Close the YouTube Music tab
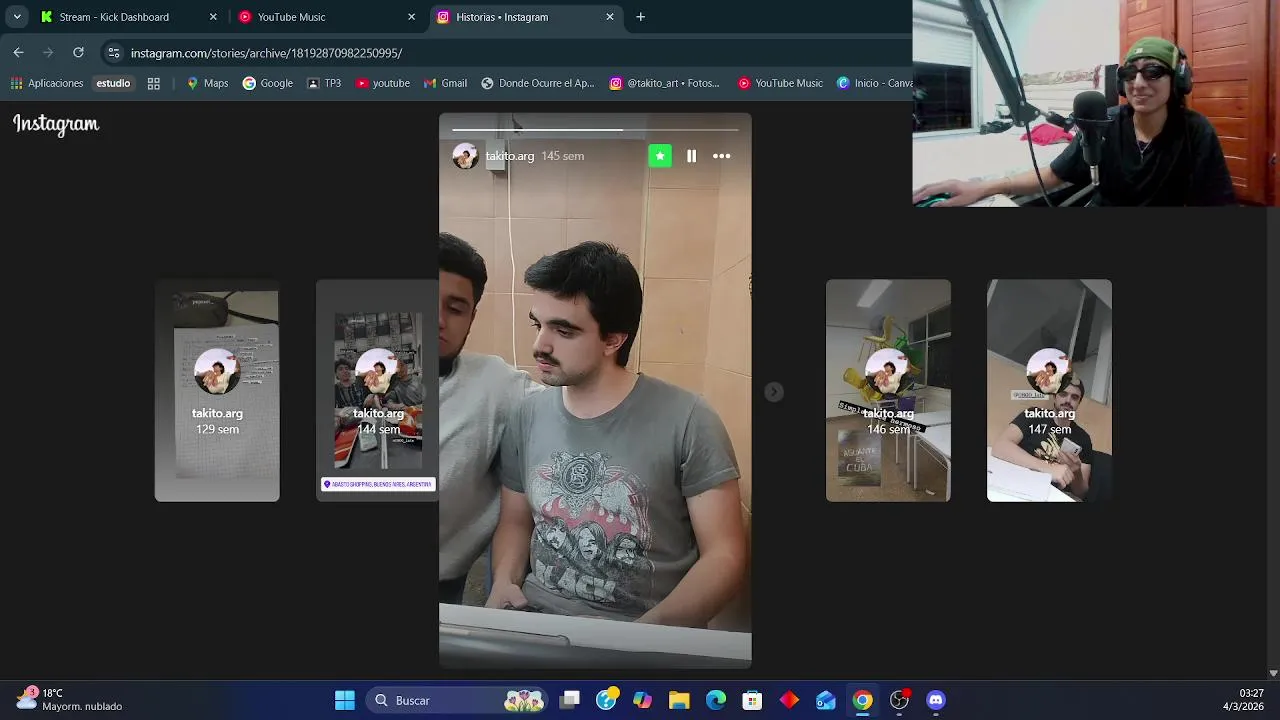This screenshot has height=720, width=1280. 411,17
